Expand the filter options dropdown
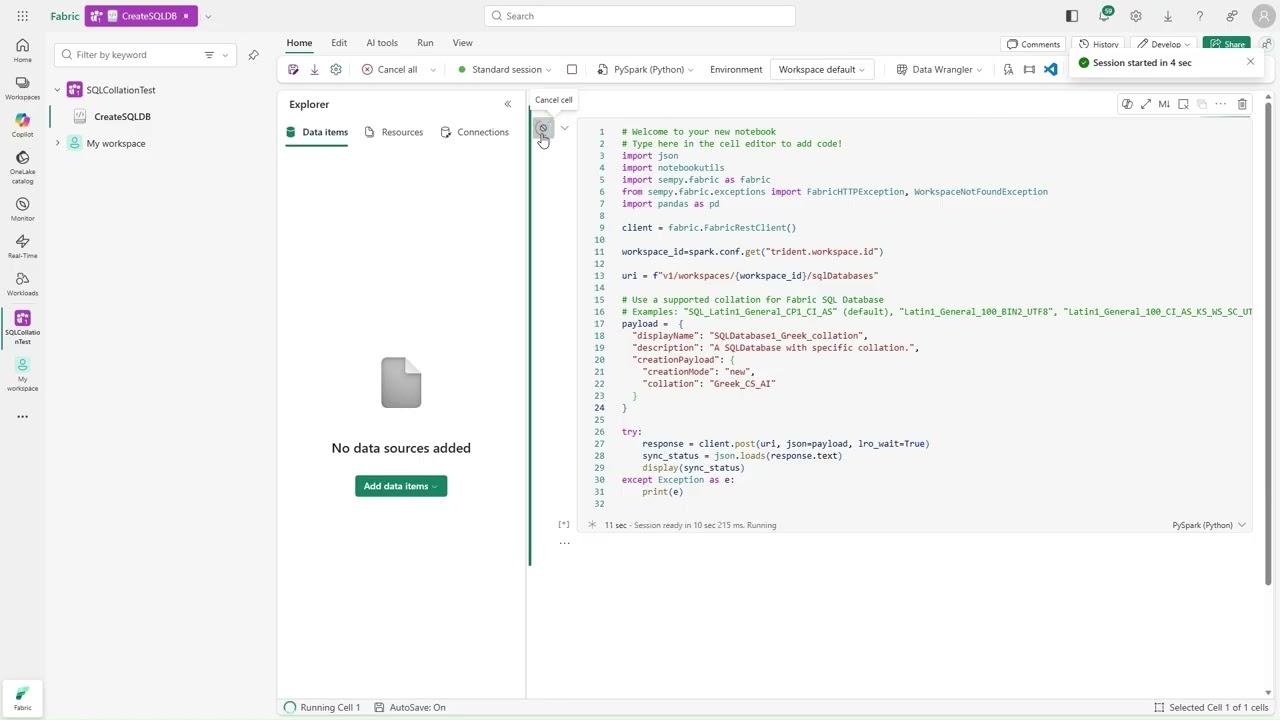Screen dimensions: 1280x720 point(225,55)
